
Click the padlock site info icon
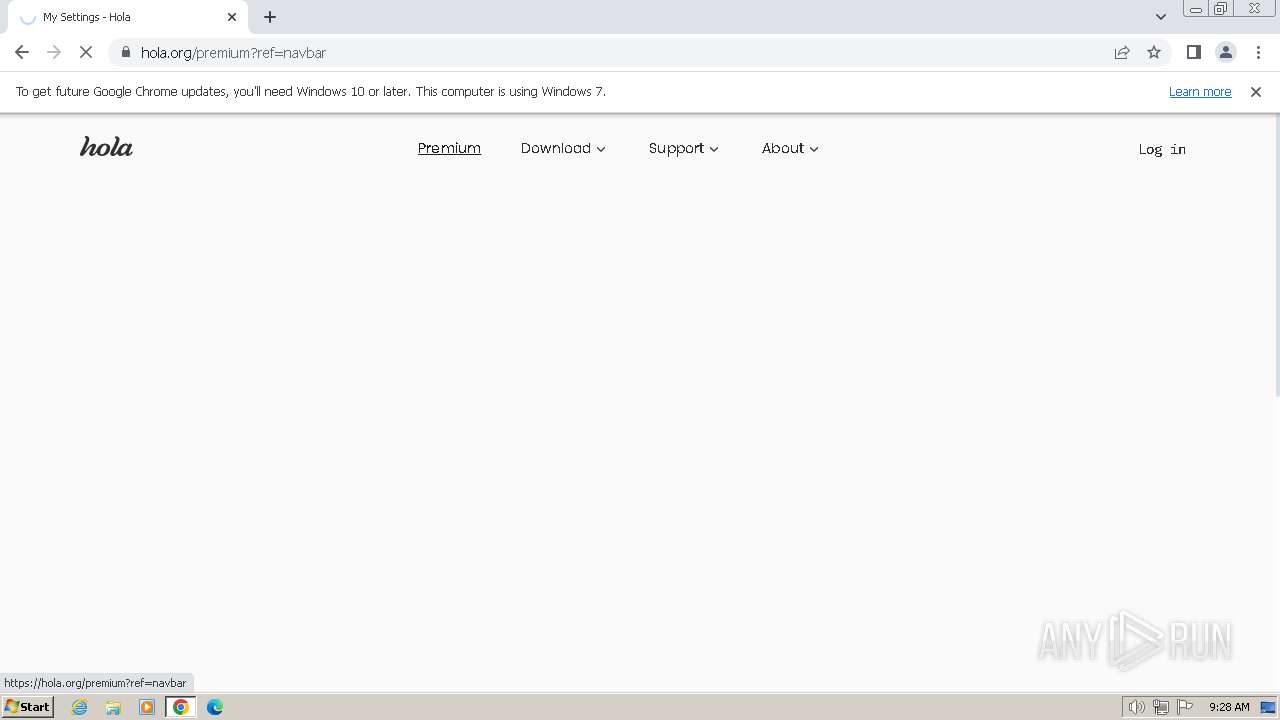(x=125, y=52)
